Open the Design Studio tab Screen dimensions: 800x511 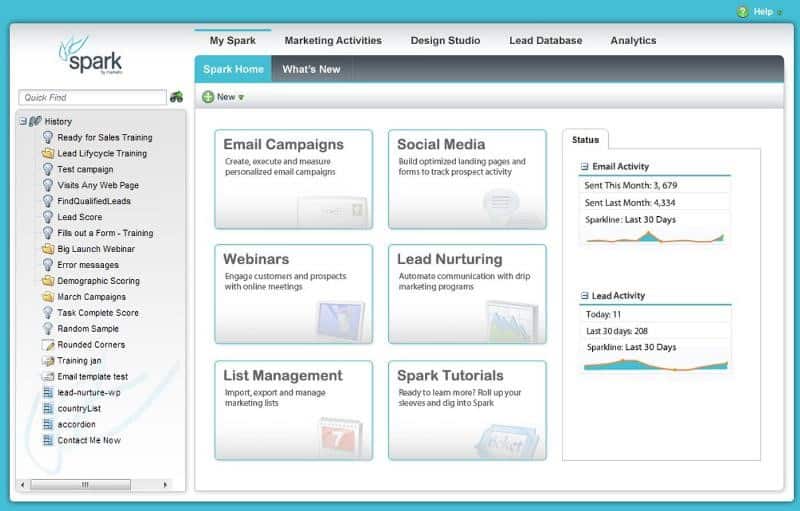click(445, 40)
